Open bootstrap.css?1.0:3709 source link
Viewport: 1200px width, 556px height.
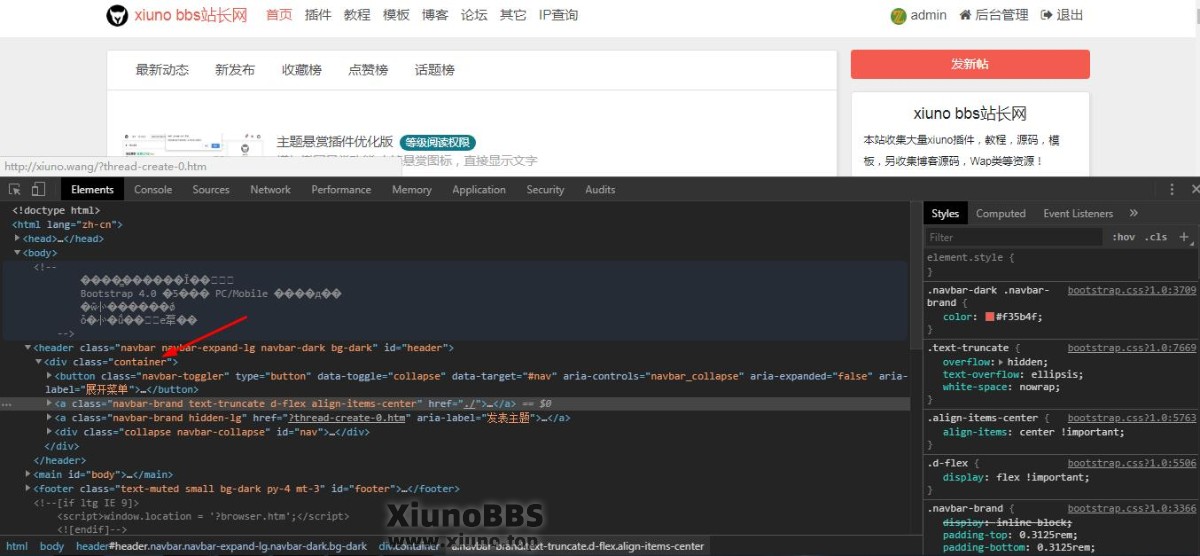pyautogui.click(x=1131, y=290)
